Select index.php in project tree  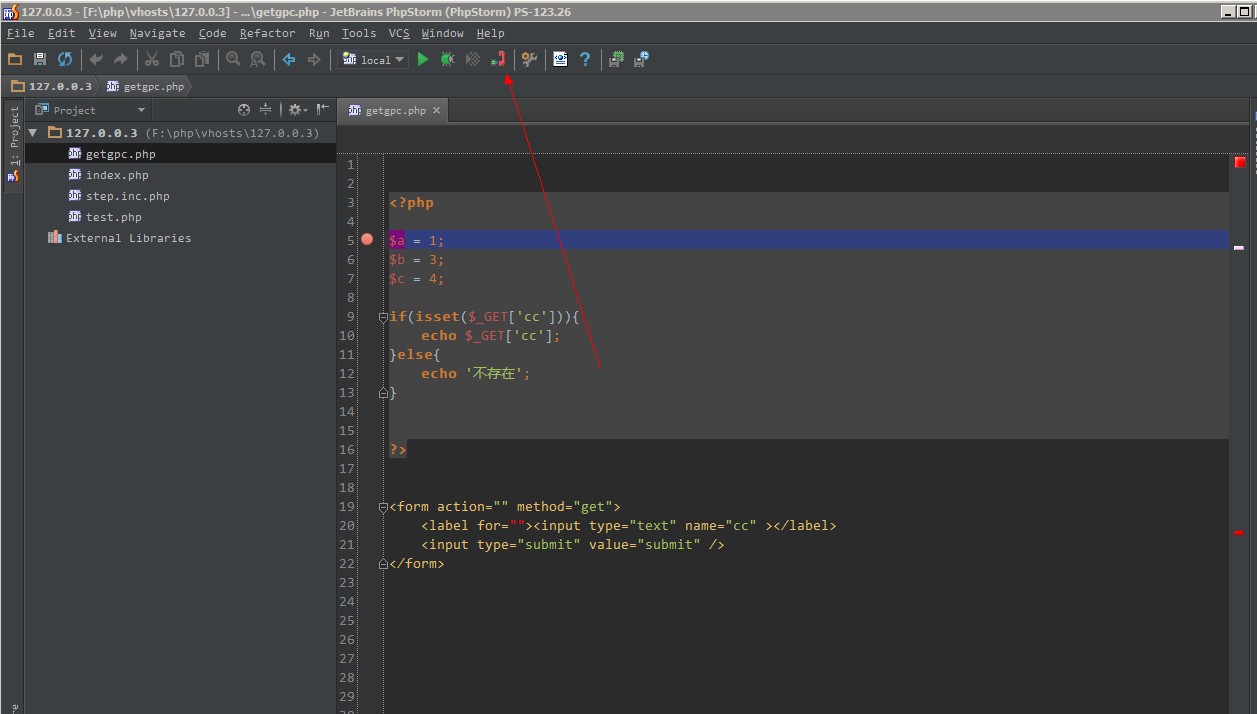point(180,175)
